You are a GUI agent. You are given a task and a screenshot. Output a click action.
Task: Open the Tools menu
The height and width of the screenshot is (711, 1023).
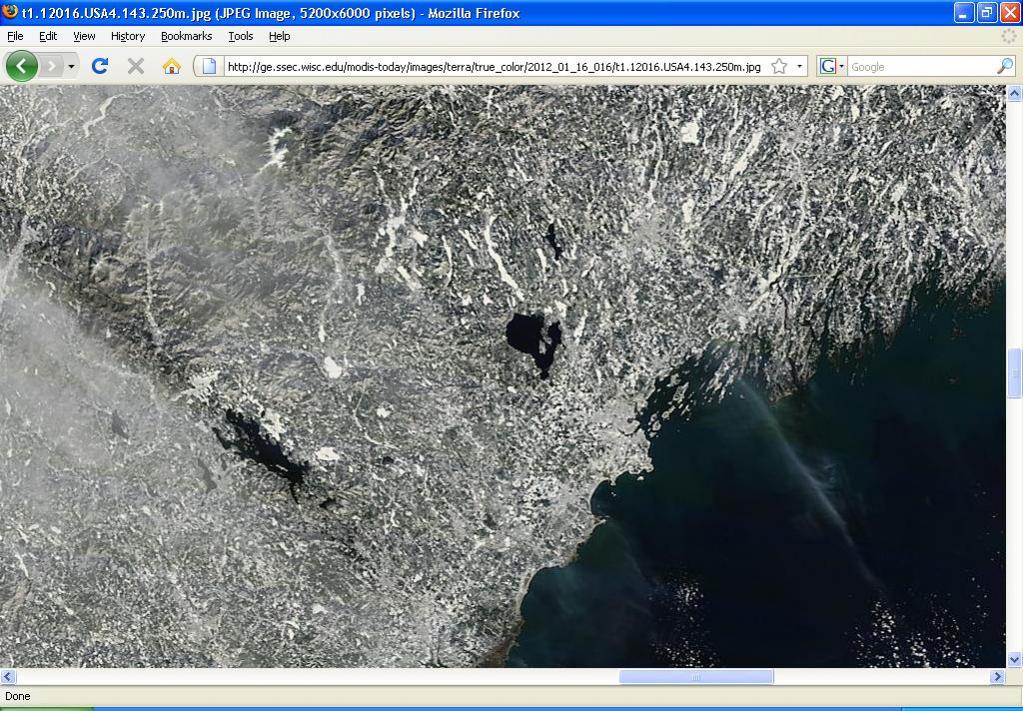coord(241,37)
